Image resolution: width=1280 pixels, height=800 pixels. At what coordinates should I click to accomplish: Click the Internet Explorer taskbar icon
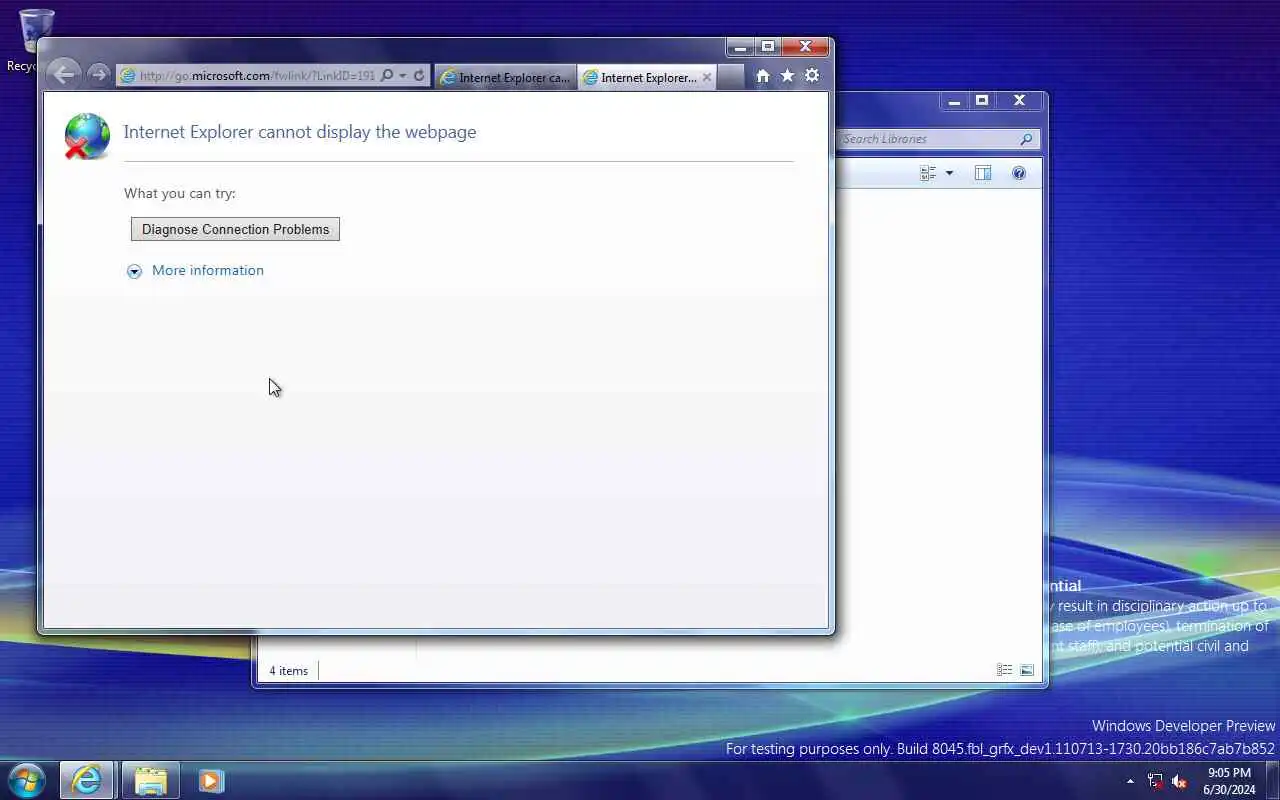click(x=86, y=780)
